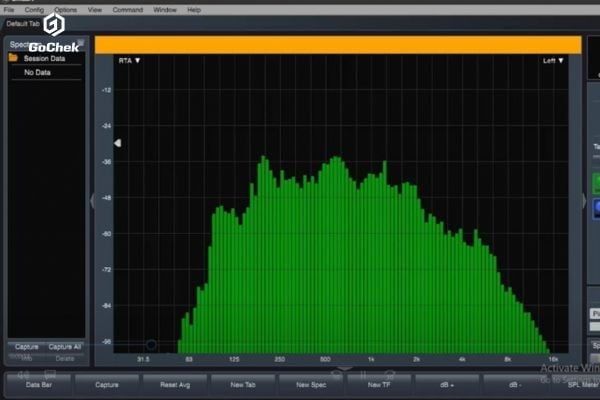Select the No Data entry
The width and height of the screenshot is (600, 400).
pos(37,72)
